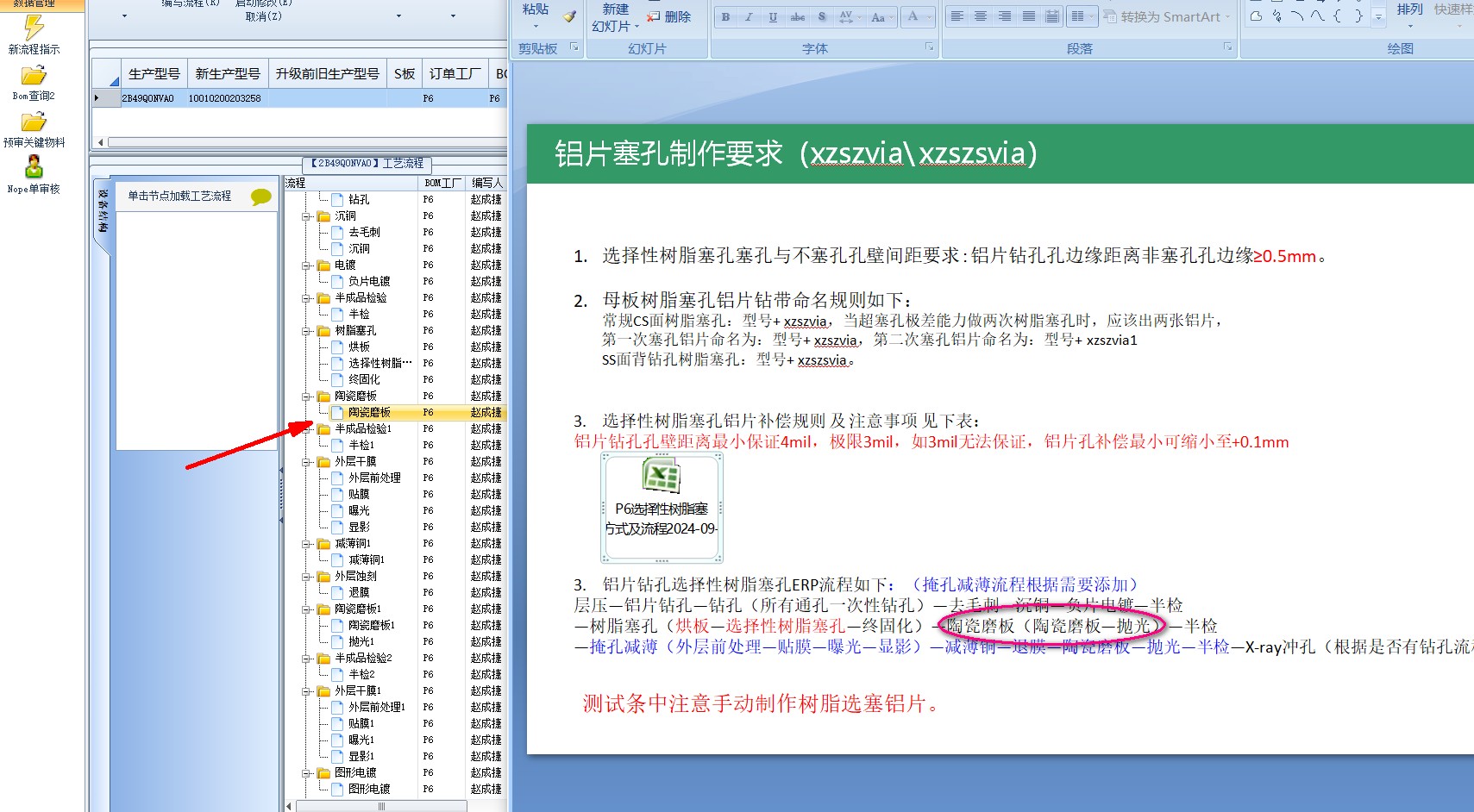
Task: Select grid cell 2B49Q0NVA0
Action: (x=154, y=98)
